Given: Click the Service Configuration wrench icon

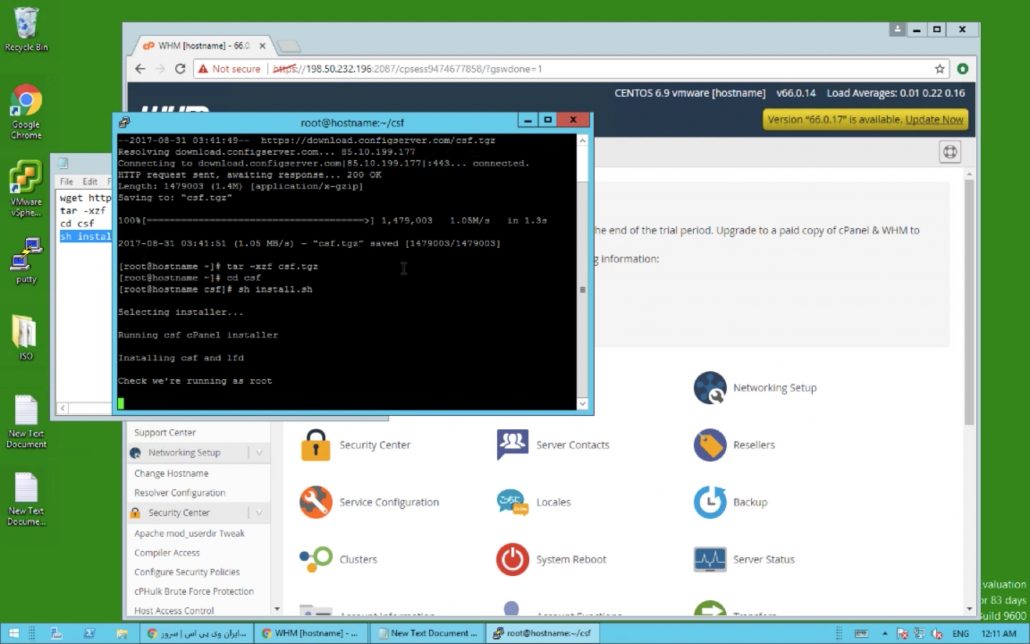Looking at the screenshot, I should (x=316, y=502).
